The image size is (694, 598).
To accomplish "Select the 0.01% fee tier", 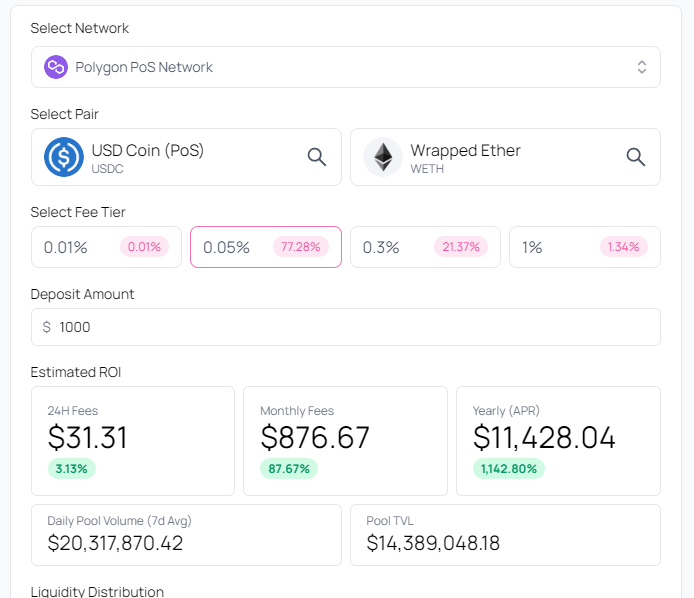I will pyautogui.click(x=106, y=247).
